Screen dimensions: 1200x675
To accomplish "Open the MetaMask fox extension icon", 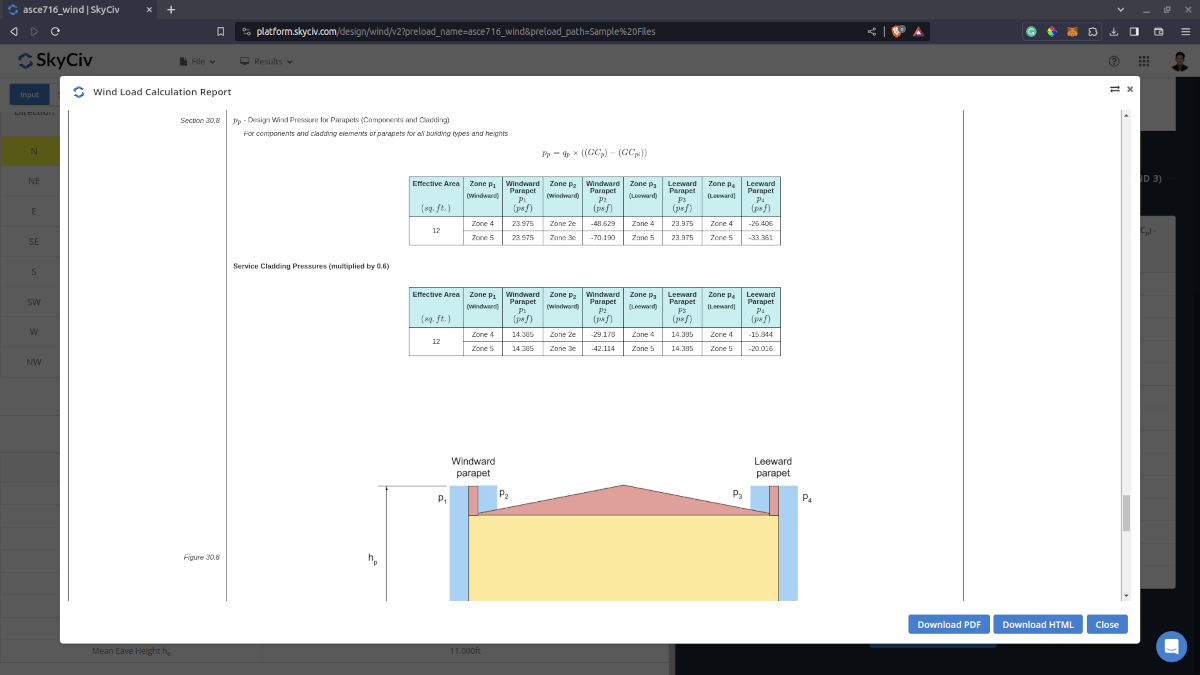I will point(1072,31).
